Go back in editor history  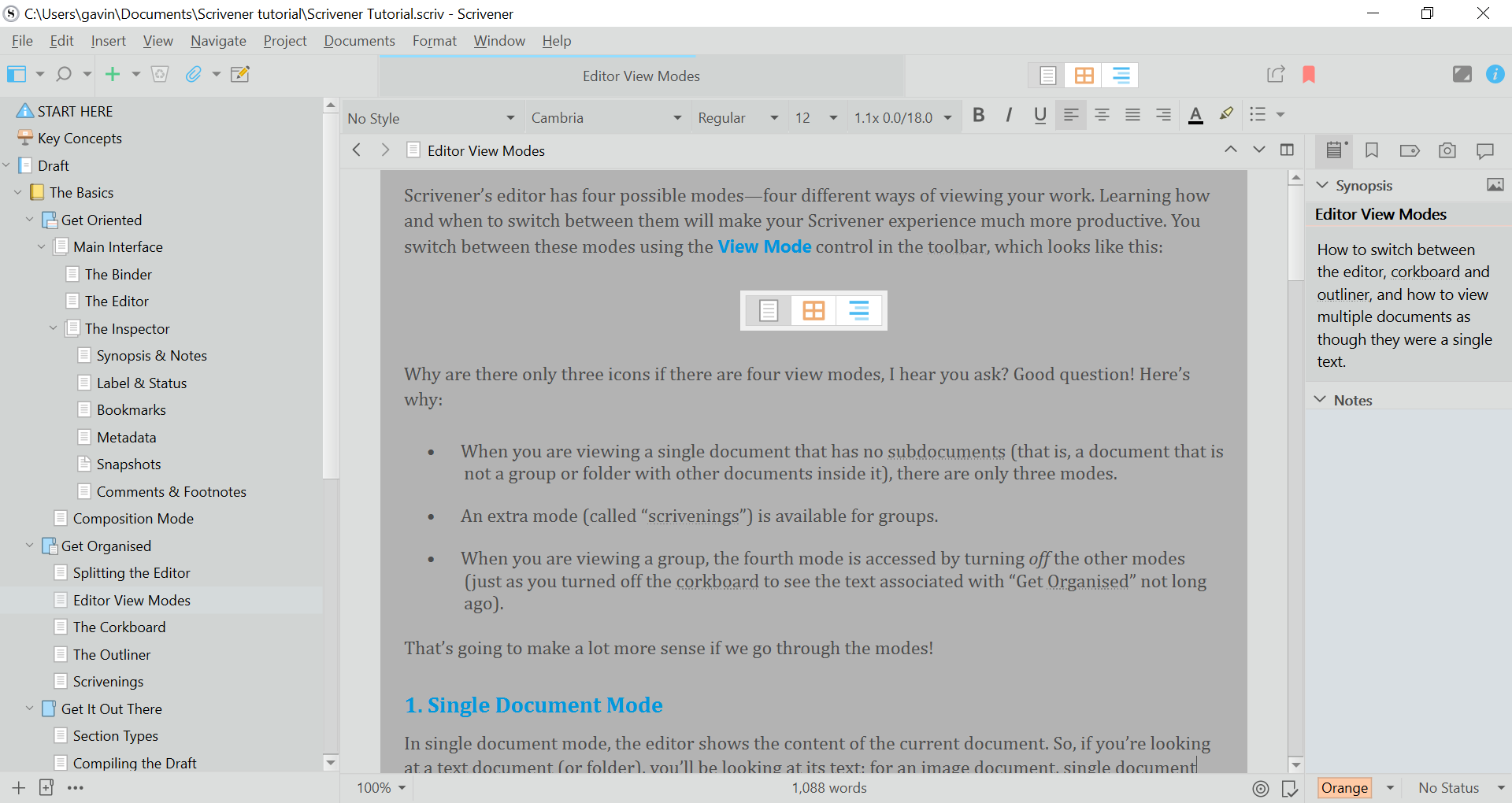coord(357,150)
